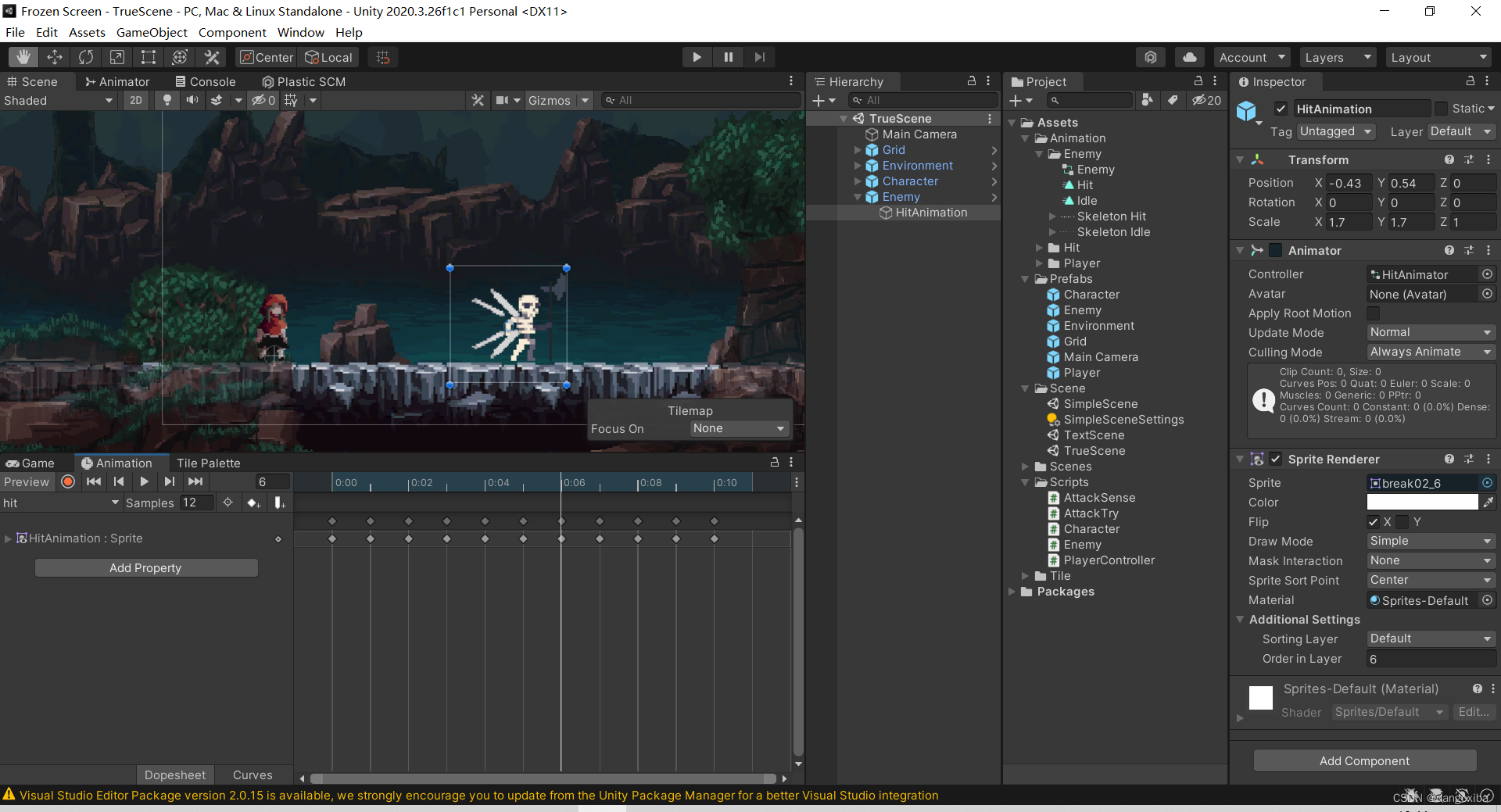1501x812 pixels.
Task: Open Draw Mode dropdown
Action: (x=1431, y=541)
